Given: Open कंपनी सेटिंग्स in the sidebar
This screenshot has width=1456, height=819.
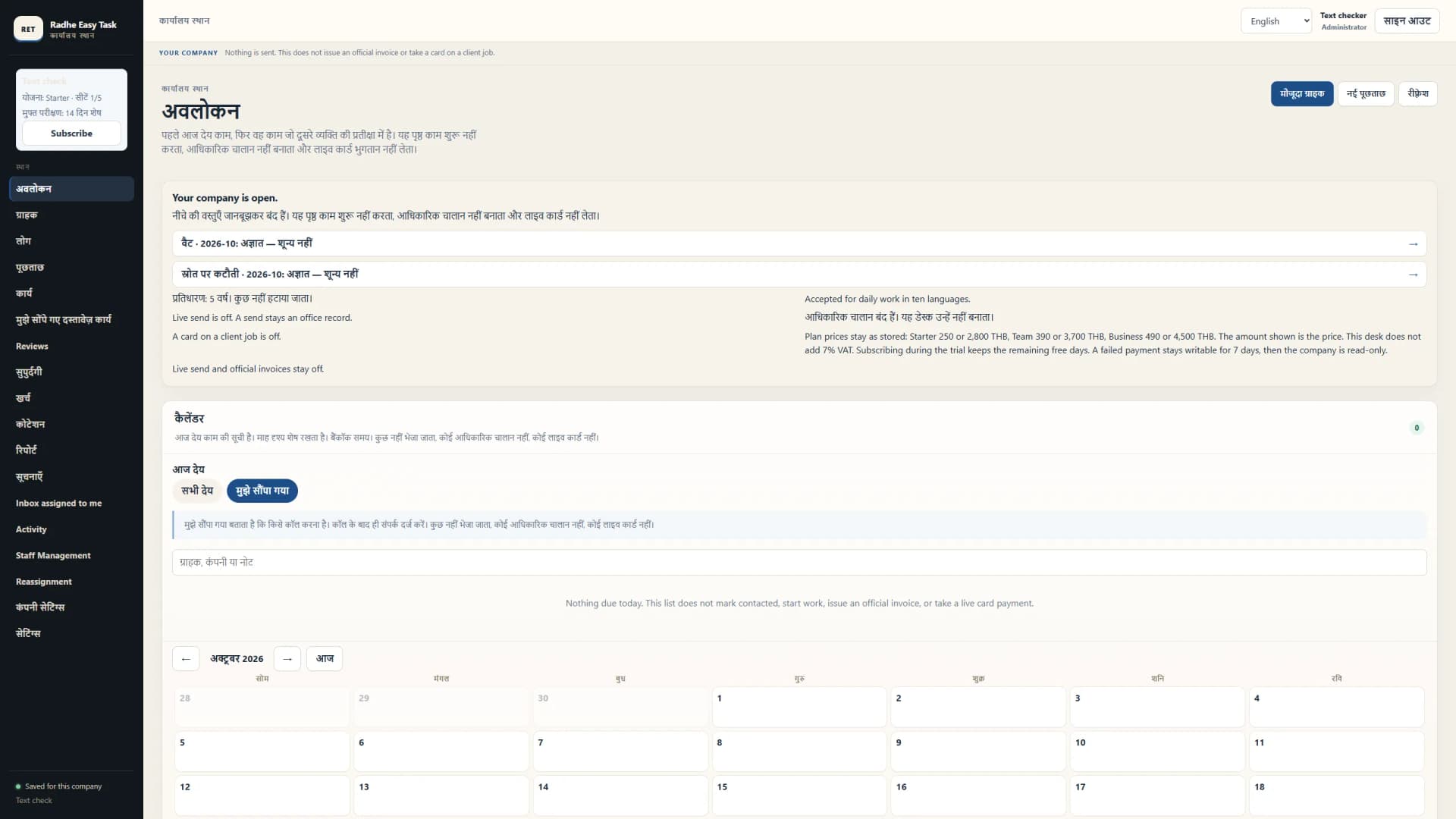Looking at the screenshot, I should coord(71,607).
